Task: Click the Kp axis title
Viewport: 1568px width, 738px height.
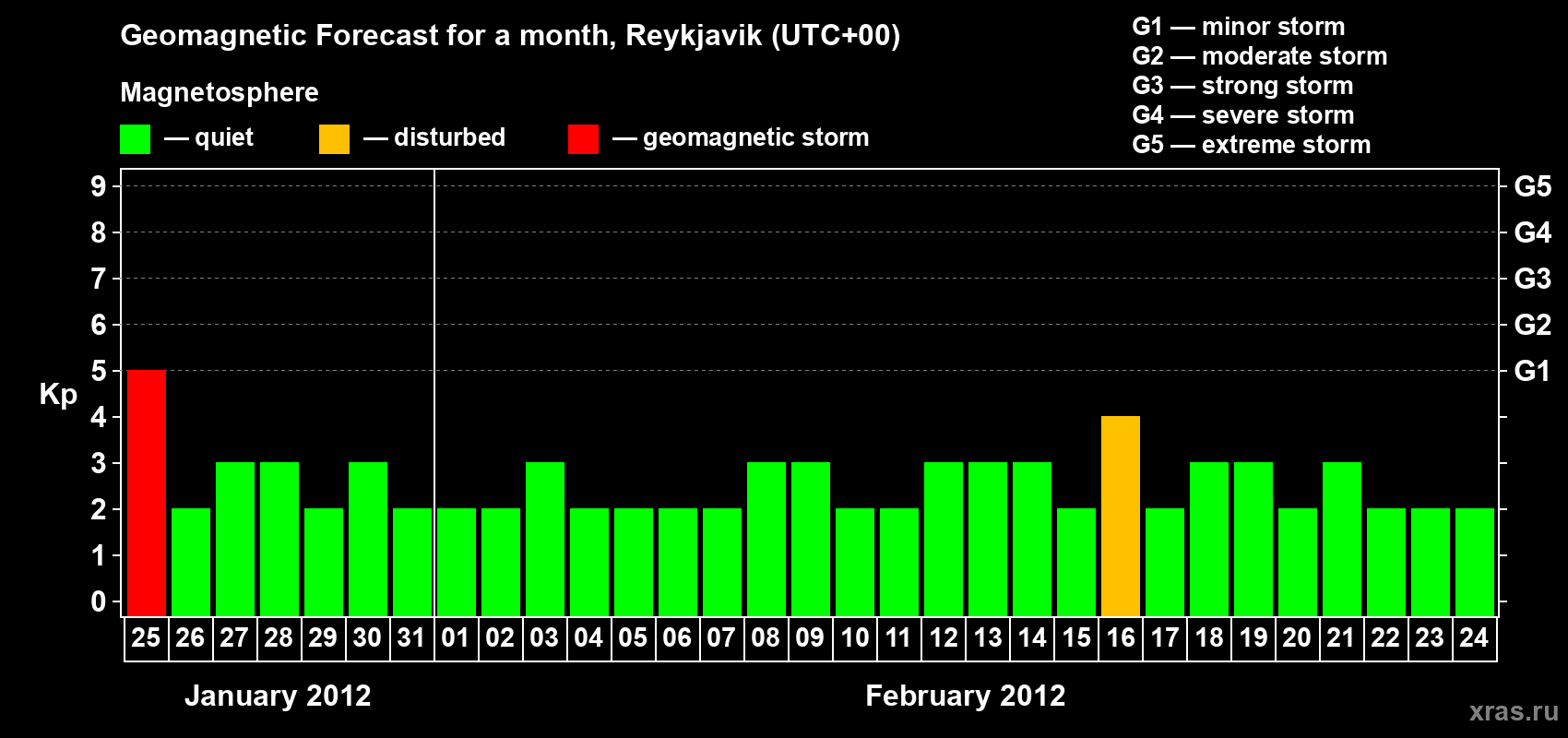Action: [x=58, y=394]
